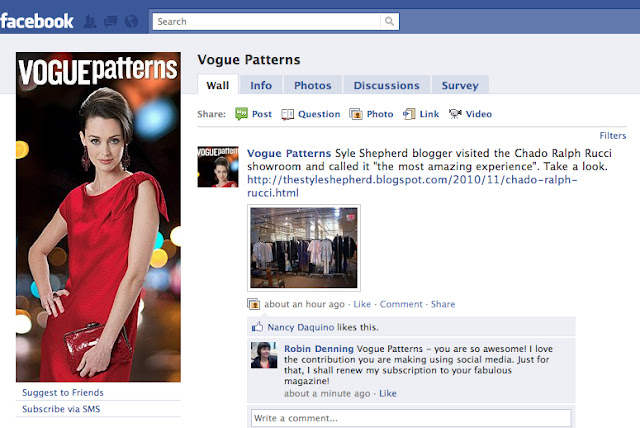This screenshot has height=428, width=640.
Task: Switch to the Info tab
Action: click(x=261, y=85)
